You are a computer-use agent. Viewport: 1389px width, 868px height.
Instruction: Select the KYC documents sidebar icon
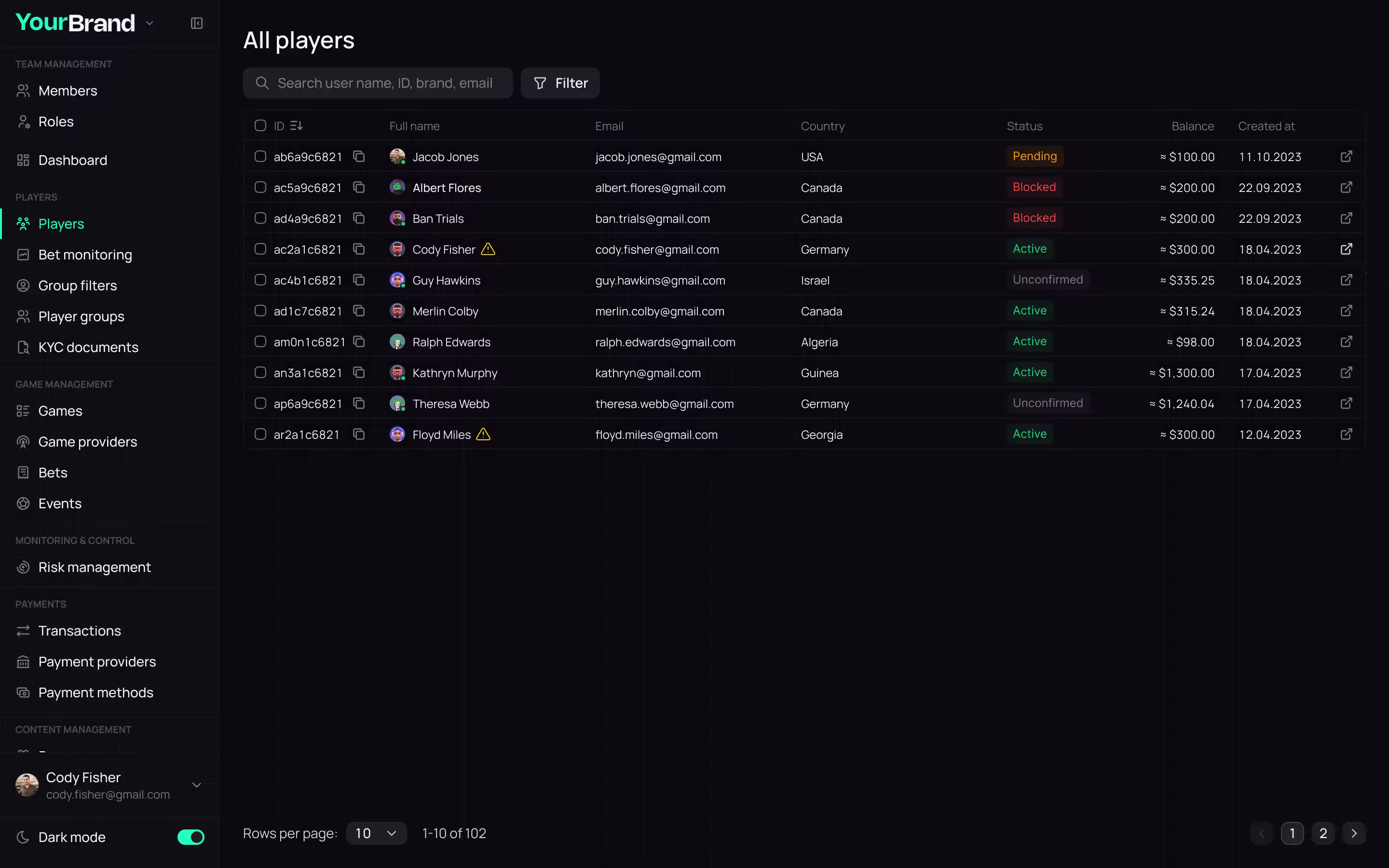23,347
